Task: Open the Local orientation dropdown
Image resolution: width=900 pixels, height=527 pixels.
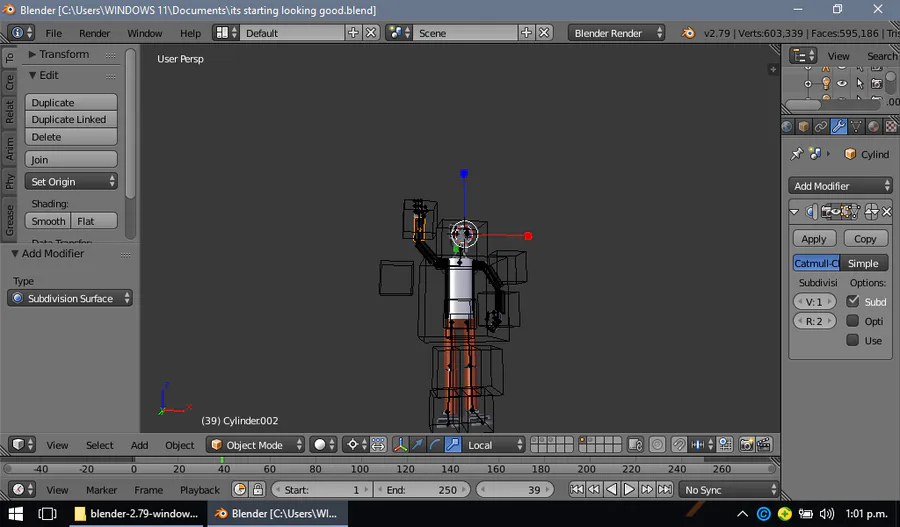Action: click(x=494, y=444)
